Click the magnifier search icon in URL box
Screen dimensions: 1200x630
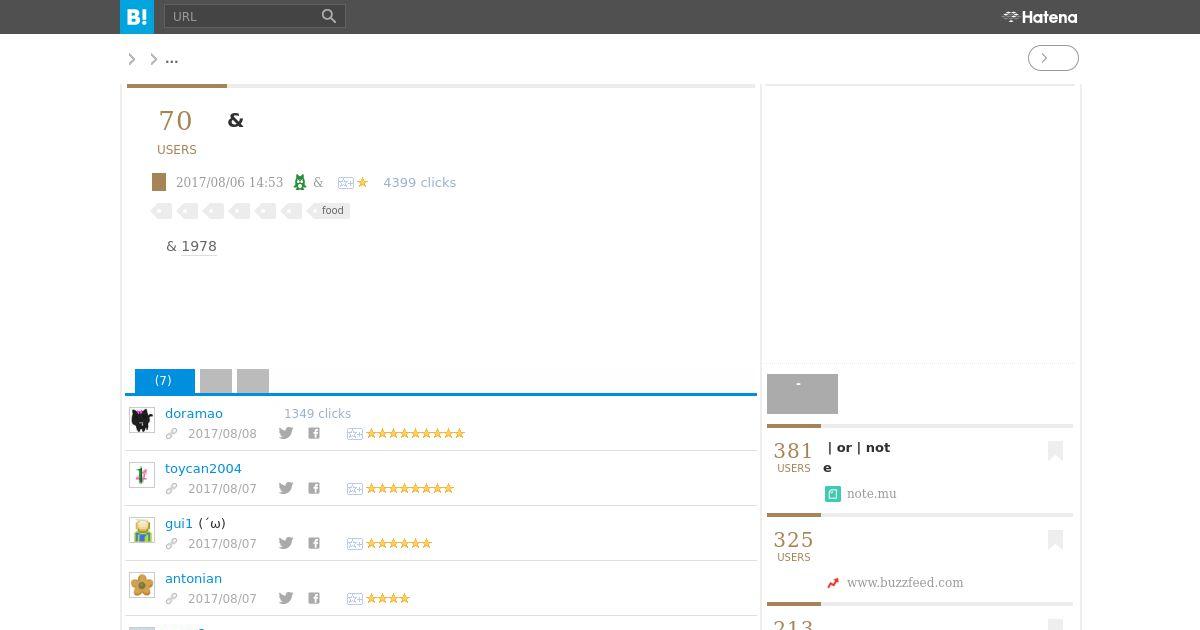pos(329,16)
